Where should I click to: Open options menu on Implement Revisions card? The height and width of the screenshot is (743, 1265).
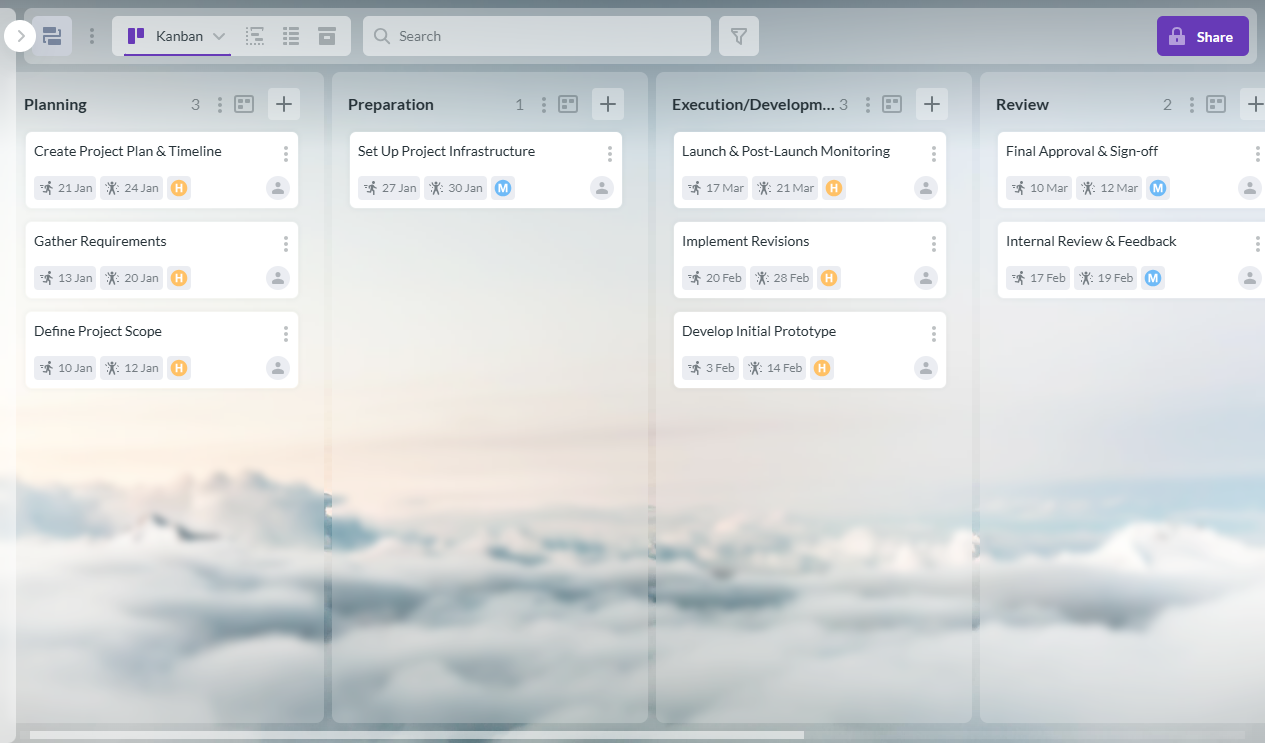click(x=933, y=243)
